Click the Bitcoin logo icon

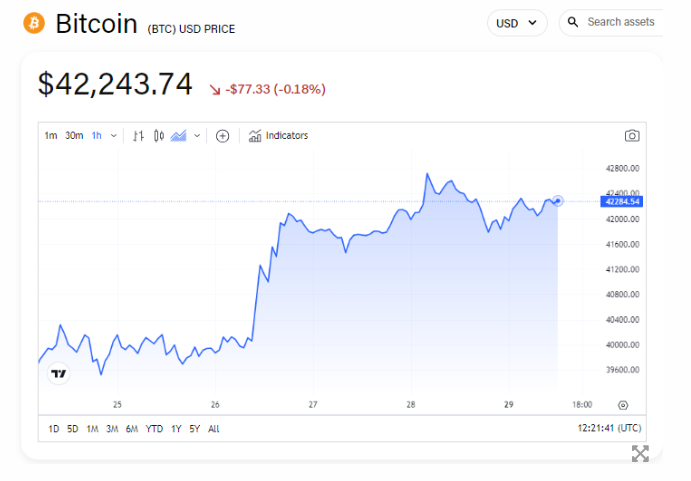(x=34, y=22)
